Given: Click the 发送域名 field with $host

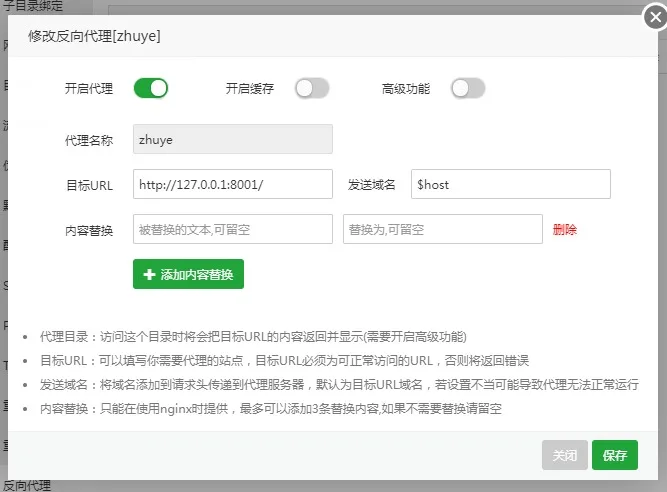Looking at the screenshot, I should [x=510, y=184].
